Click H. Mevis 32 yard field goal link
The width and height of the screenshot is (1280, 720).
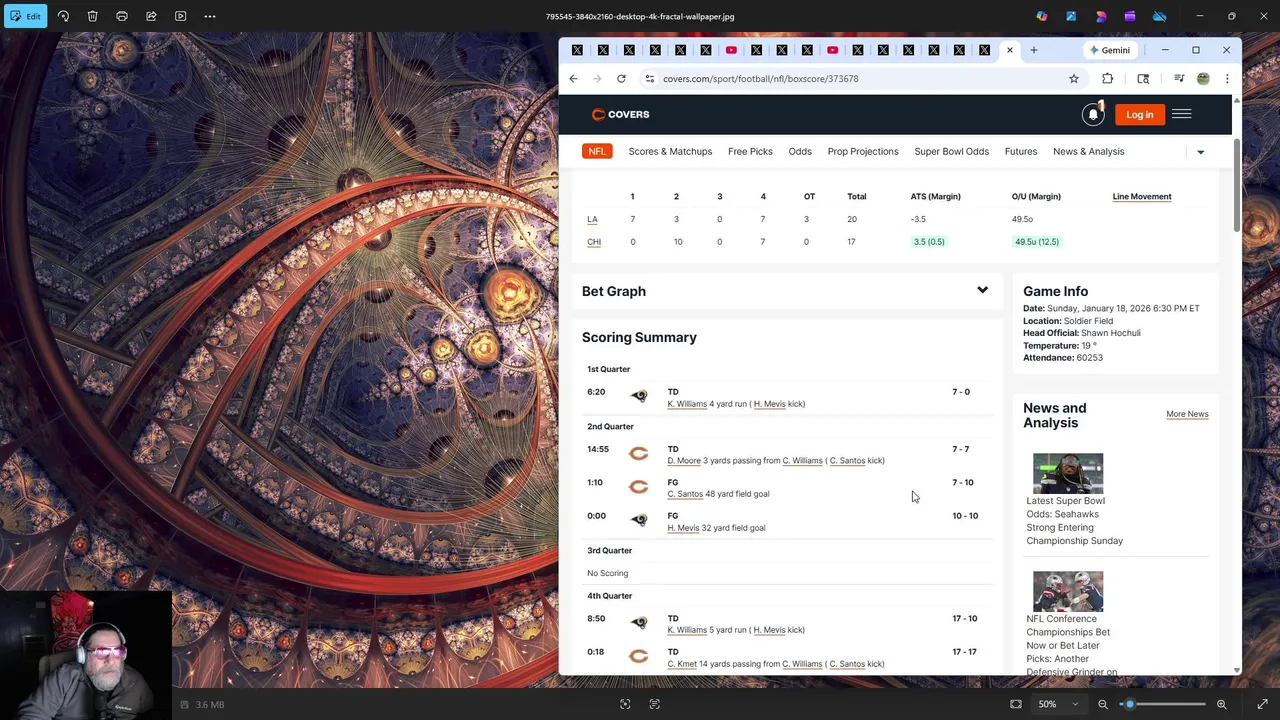[683, 528]
